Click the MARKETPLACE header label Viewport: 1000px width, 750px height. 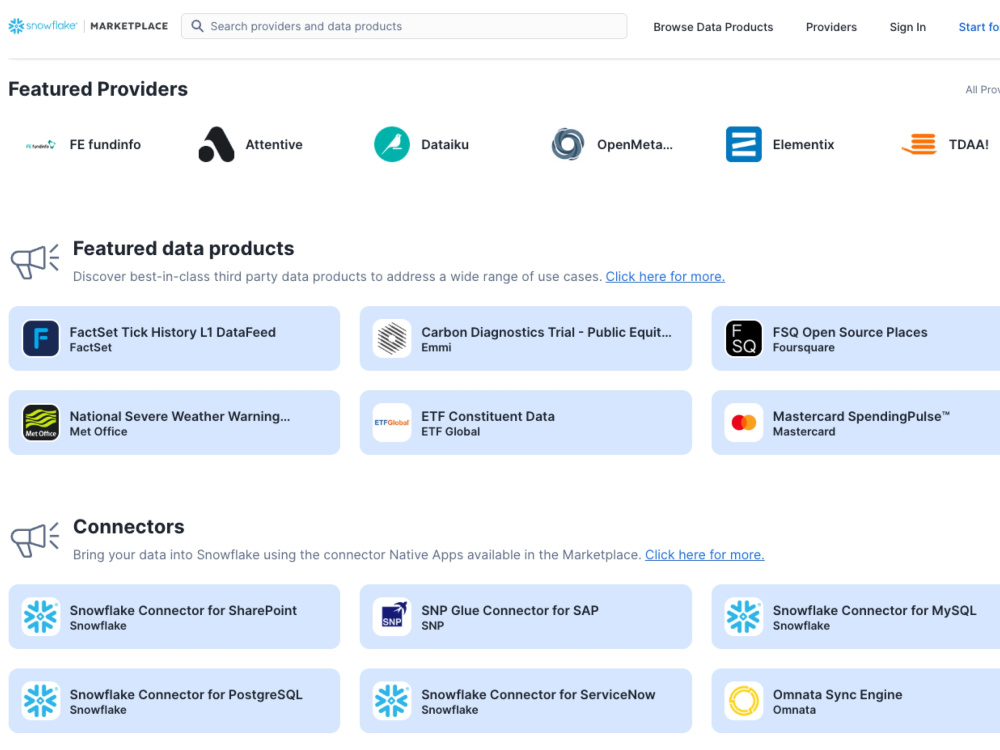tap(129, 26)
